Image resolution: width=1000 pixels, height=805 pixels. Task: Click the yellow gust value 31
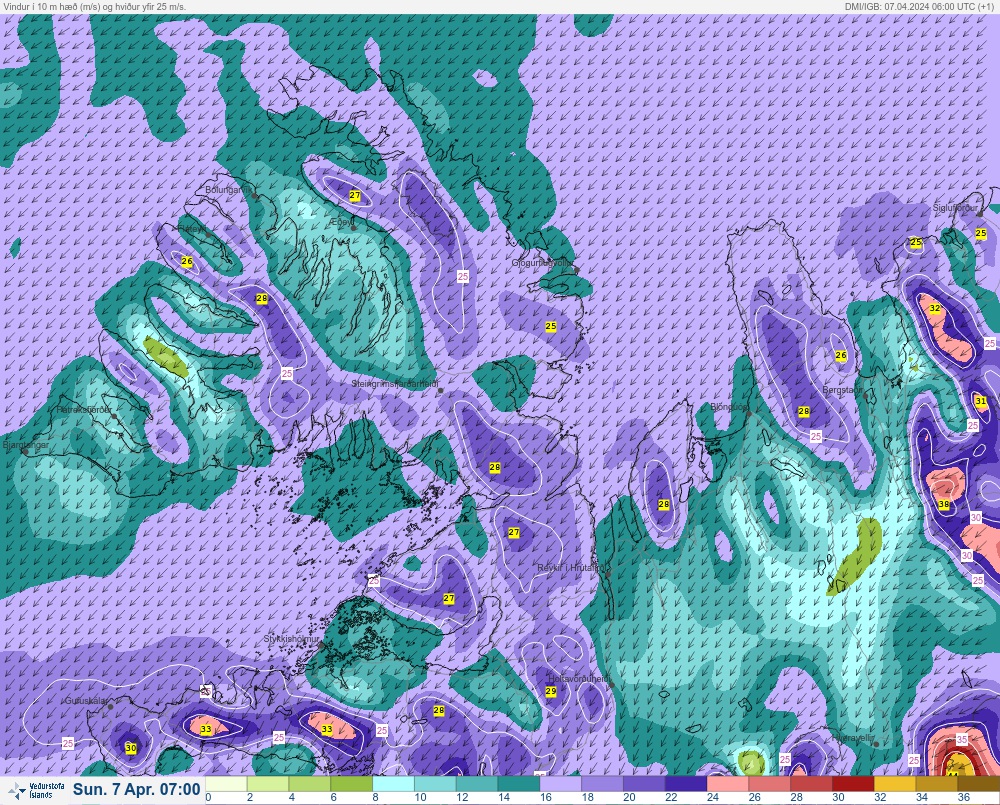click(981, 401)
